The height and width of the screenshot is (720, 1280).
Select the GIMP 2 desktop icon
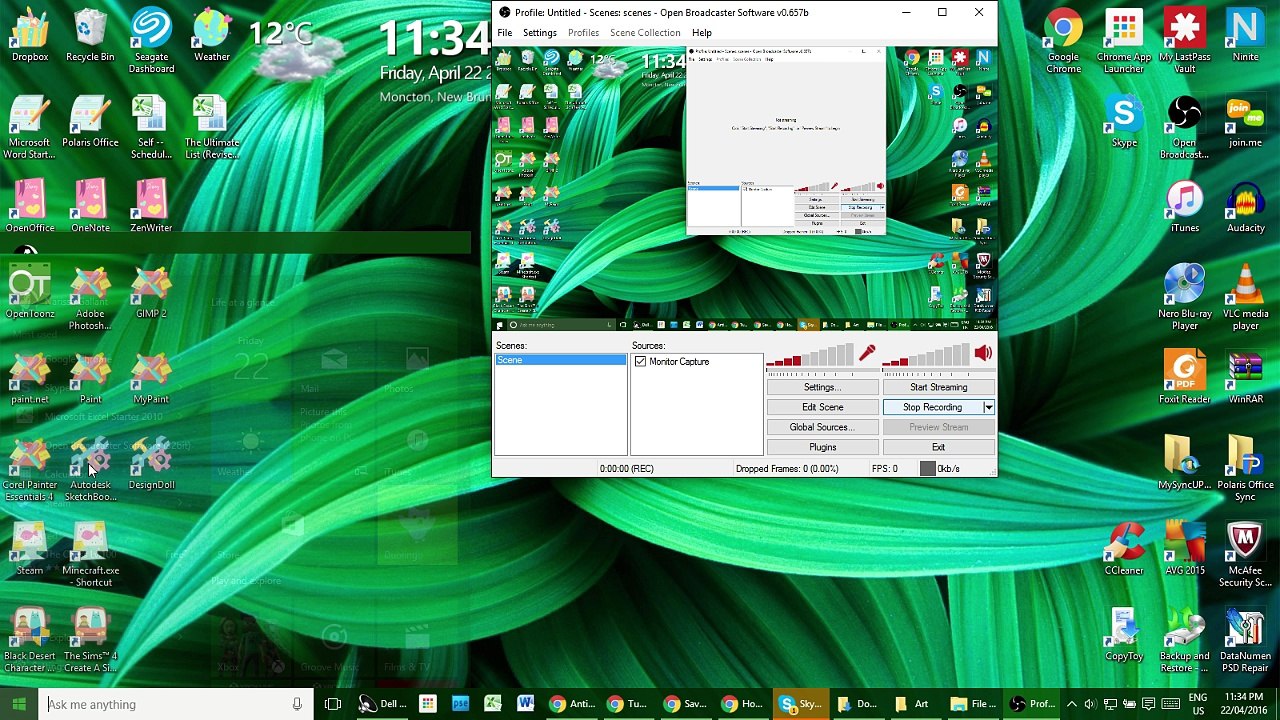pos(151,292)
